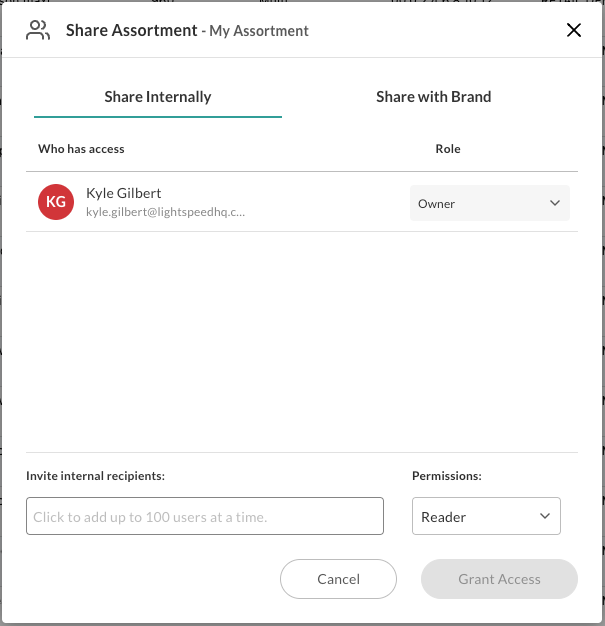Image resolution: width=605 pixels, height=626 pixels.
Task: Click the Role column header
Action: point(448,149)
